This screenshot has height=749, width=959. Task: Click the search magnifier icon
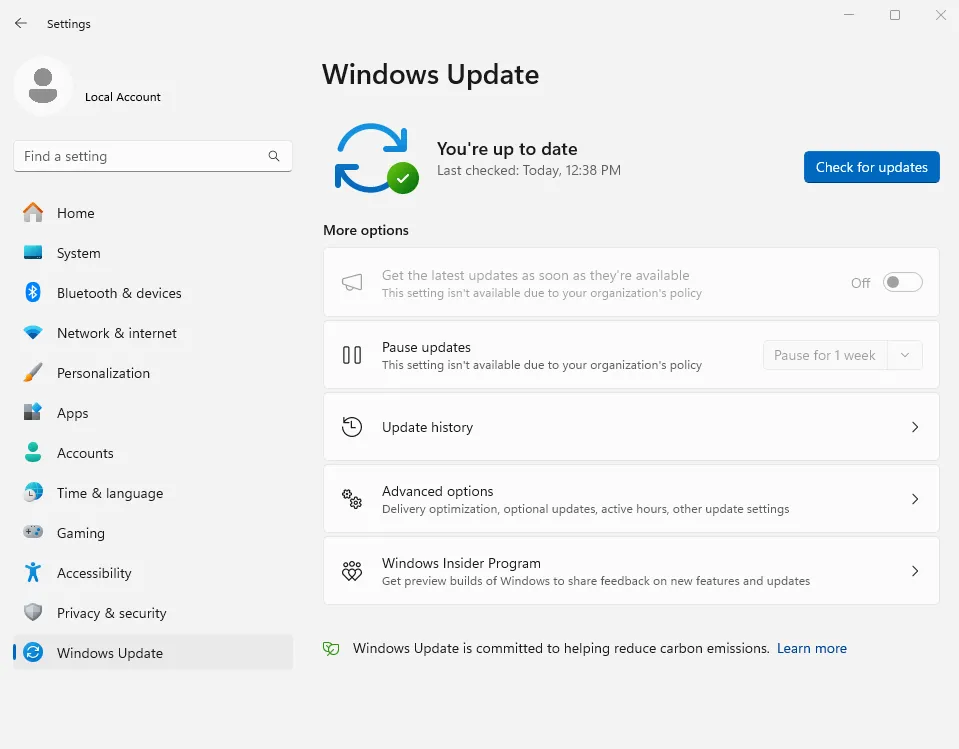click(x=274, y=156)
